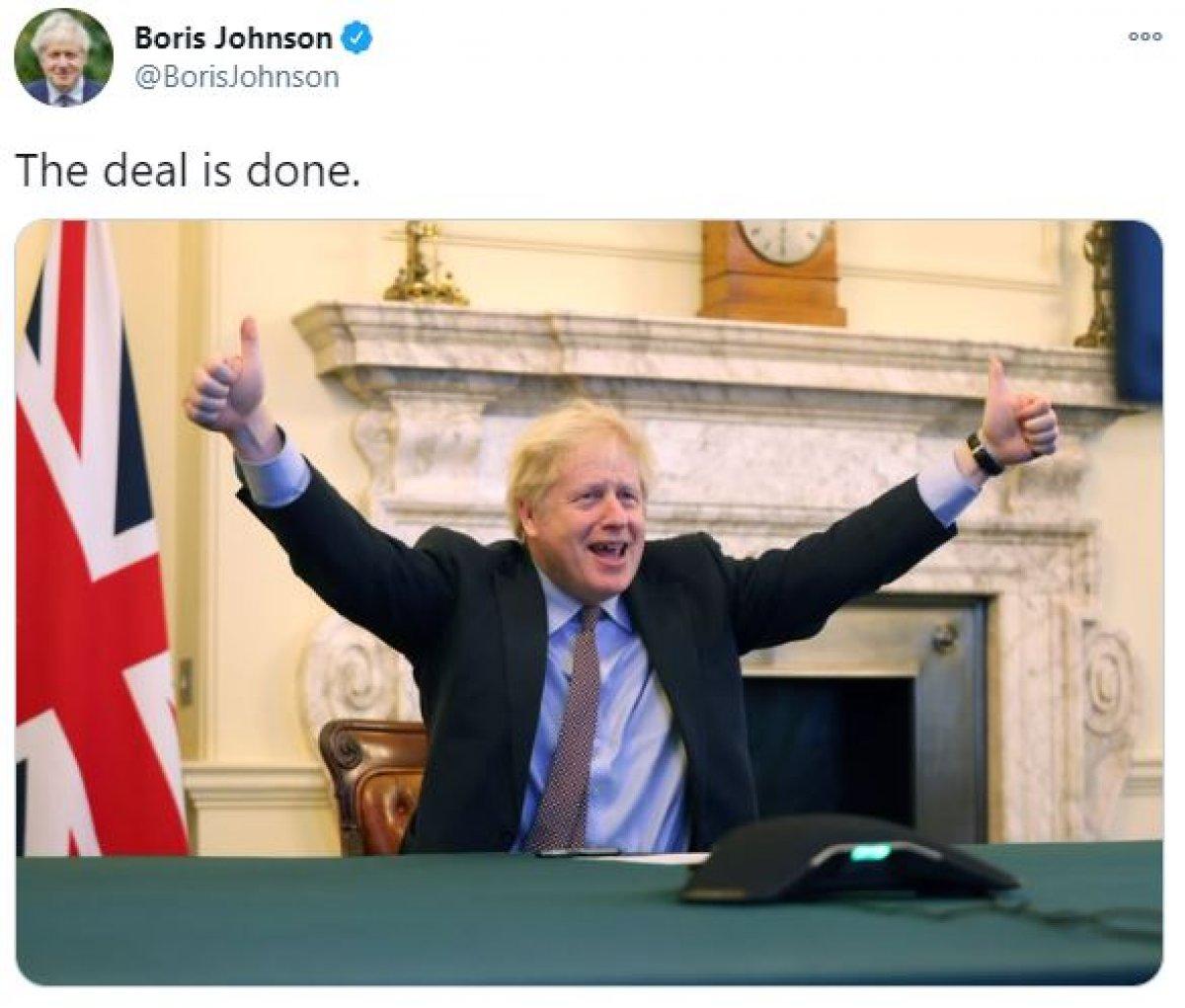Click the profile avatar picture
The image size is (1185, 1008).
click(x=62, y=58)
